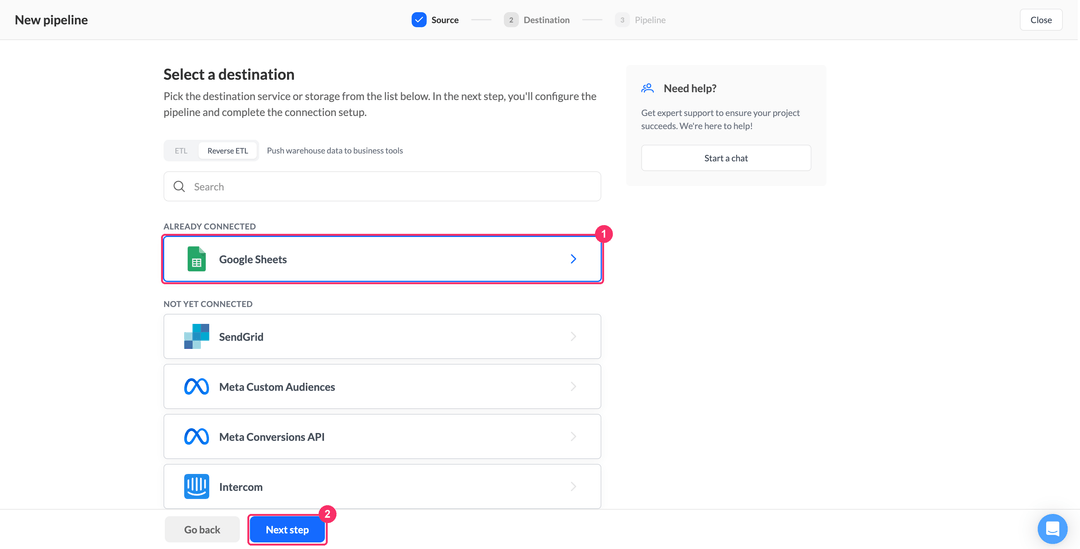Click the Meta Custom Audiences logo
Viewport: 1080px width, 549px height.
[x=196, y=386]
